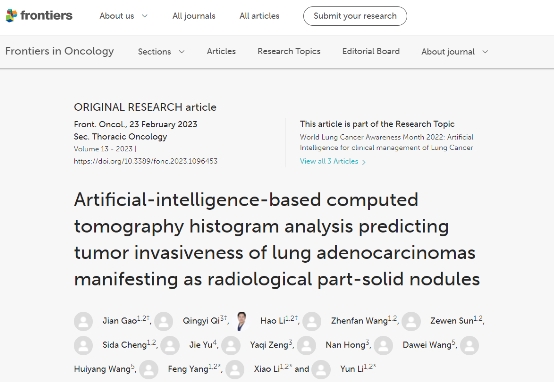Switch to the Research Topics tab
Viewport: 554px width, 382px height.
tap(289, 51)
